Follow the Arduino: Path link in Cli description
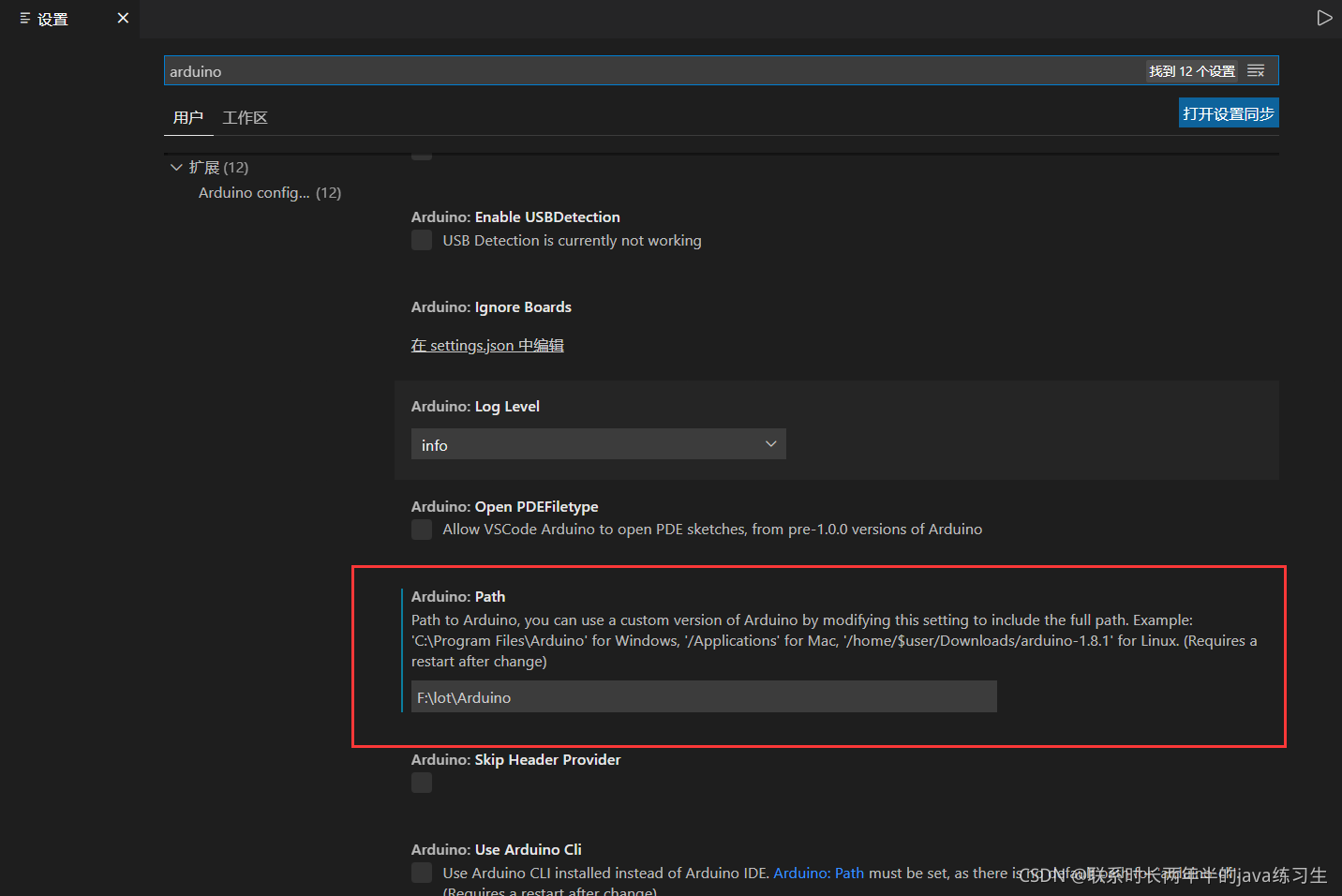1342x896 pixels. (819, 873)
